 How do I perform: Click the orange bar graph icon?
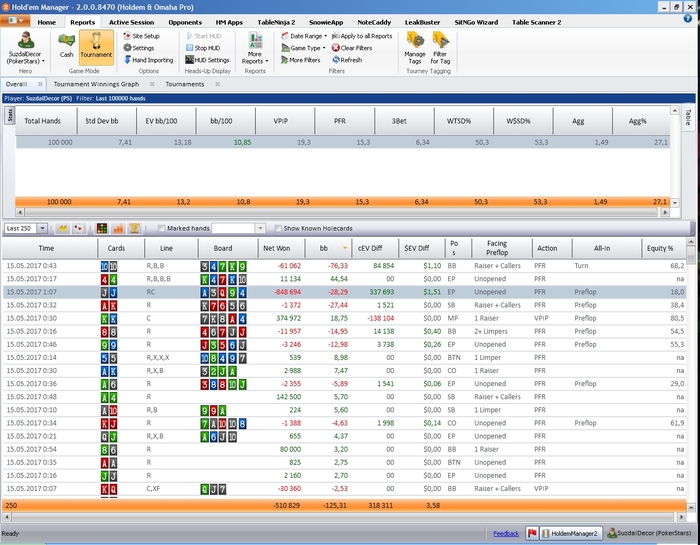(118, 229)
